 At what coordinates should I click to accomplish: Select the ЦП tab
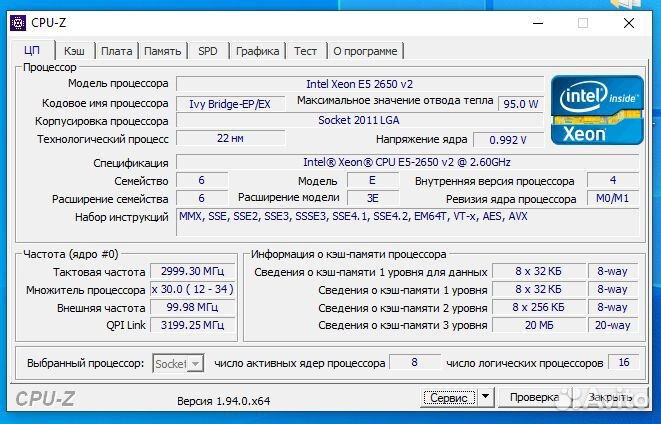tap(32, 51)
